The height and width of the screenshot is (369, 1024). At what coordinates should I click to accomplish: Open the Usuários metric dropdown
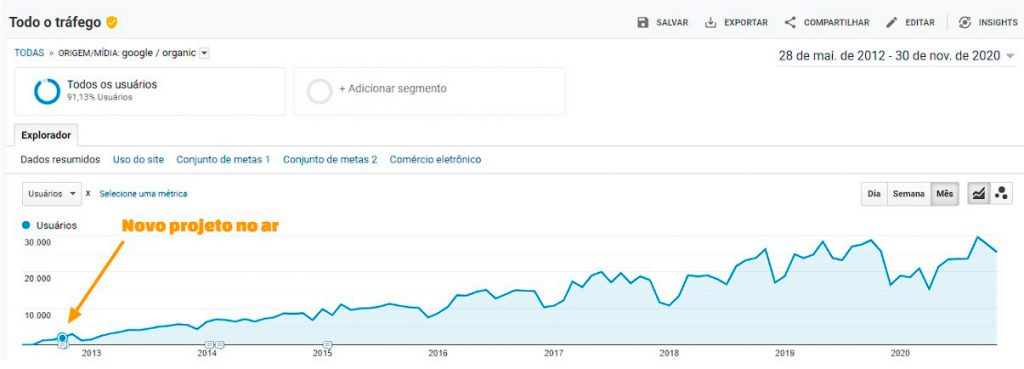52,194
